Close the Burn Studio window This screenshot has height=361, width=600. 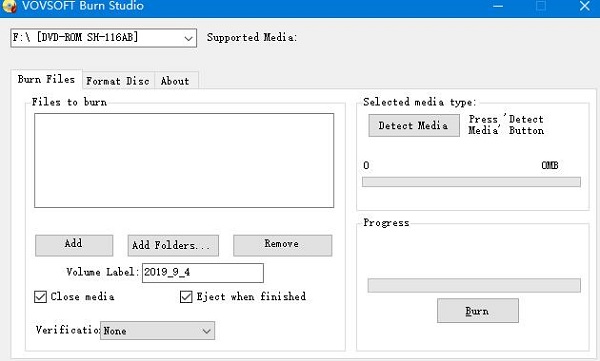[585, 6]
